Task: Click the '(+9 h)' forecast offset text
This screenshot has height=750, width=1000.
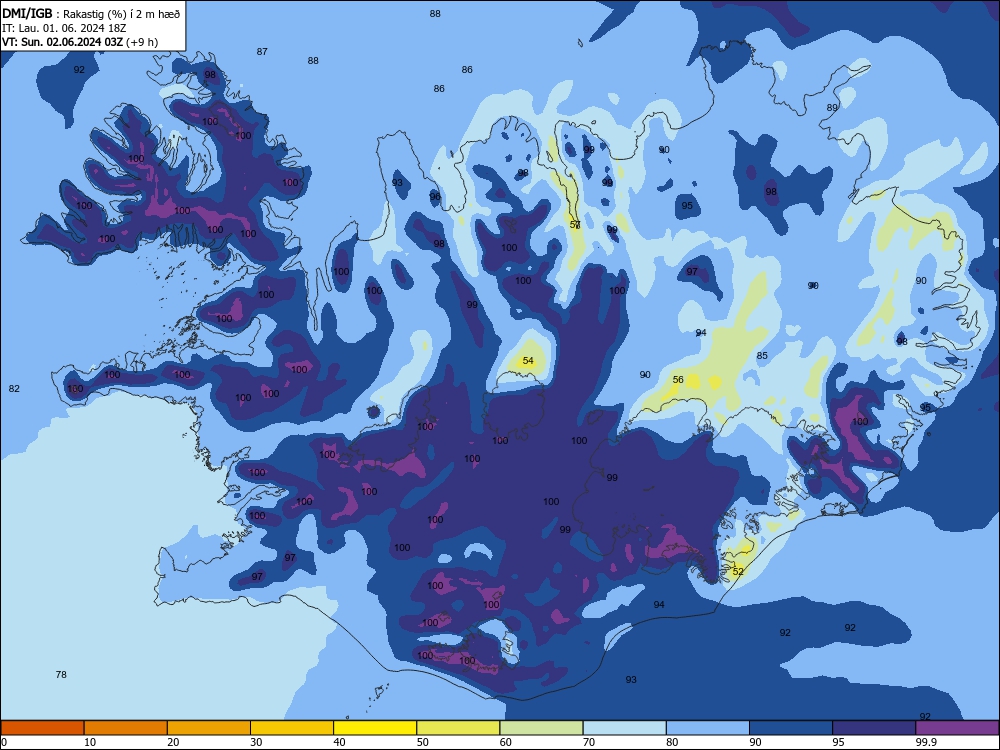Action: tap(142, 42)
